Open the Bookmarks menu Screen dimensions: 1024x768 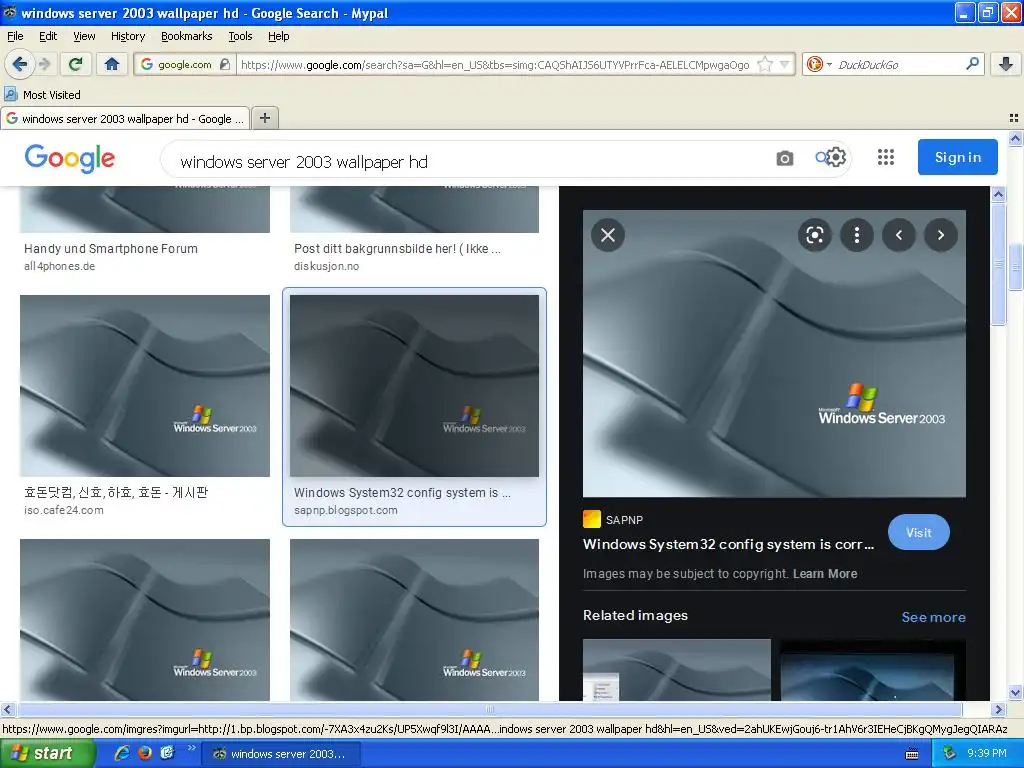click(x=186, y=36)
